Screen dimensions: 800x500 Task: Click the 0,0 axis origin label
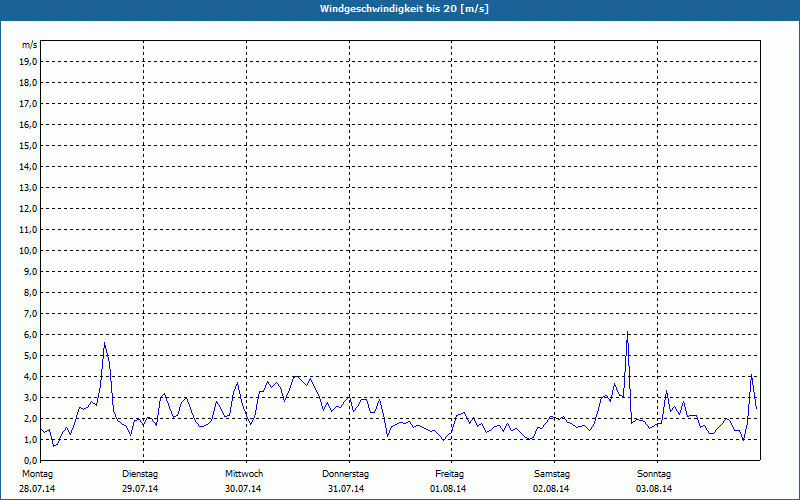coord(29,460)
